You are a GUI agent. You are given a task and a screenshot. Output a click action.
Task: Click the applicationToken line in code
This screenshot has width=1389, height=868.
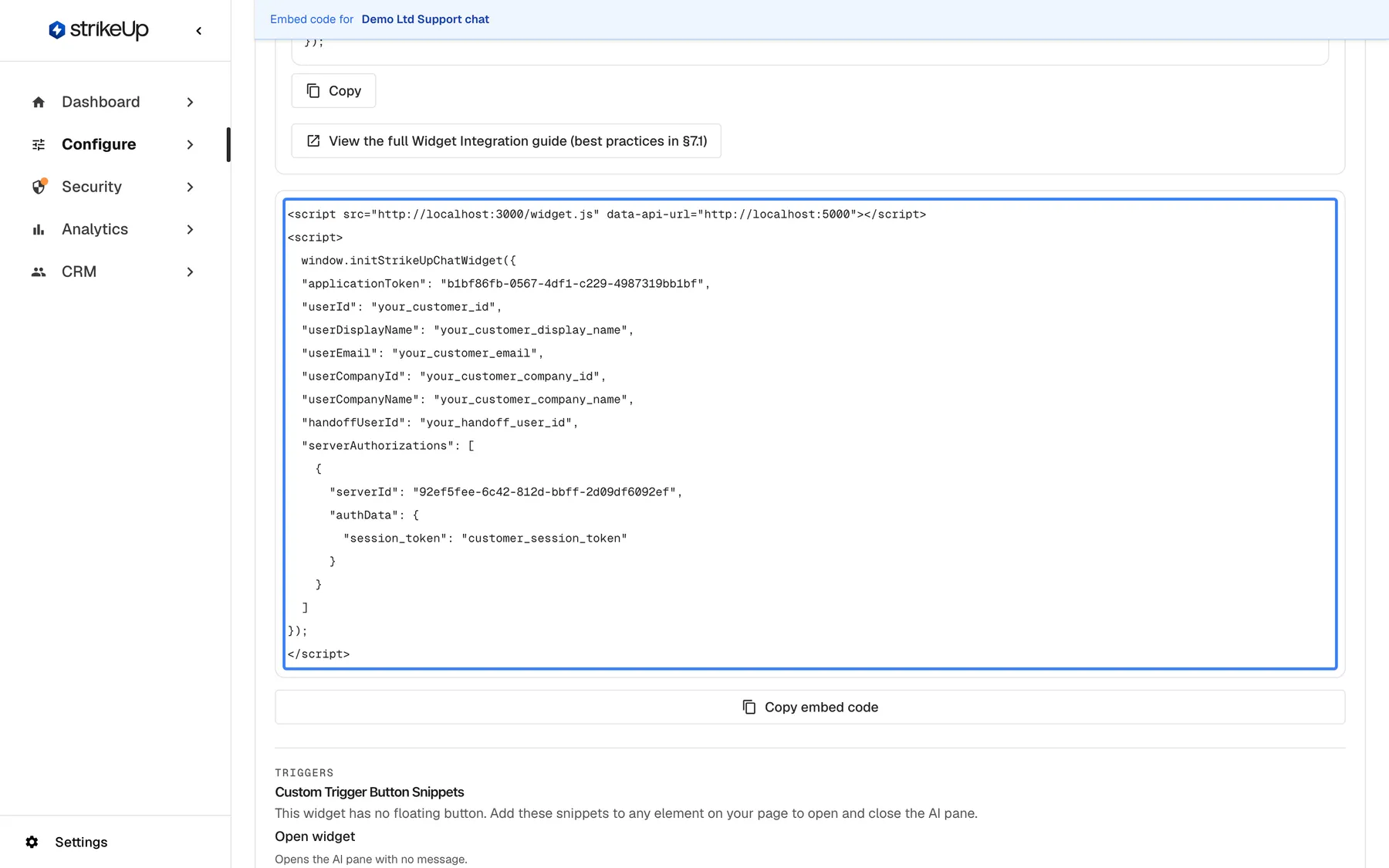point(505,284)
